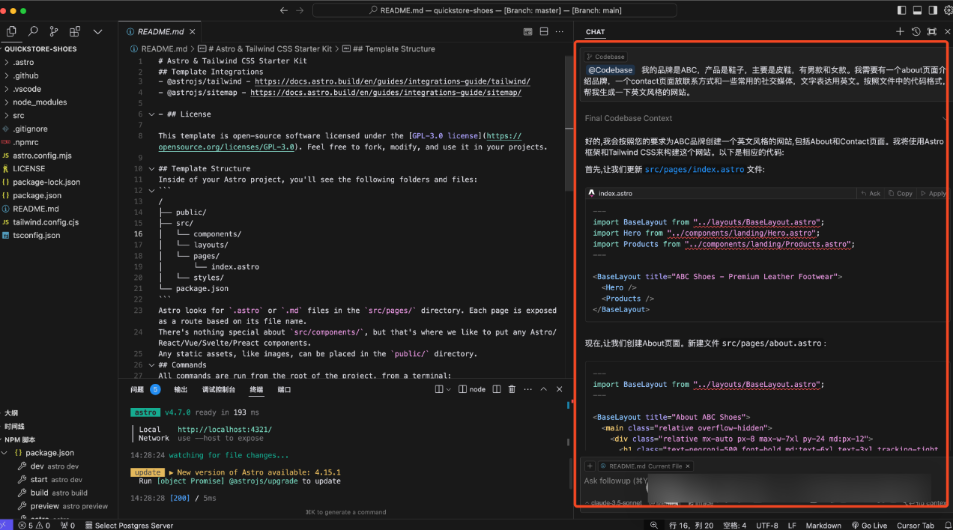Open the Explorer files view icon
Image resolution: width=953 pixels, height=530 pixels.
pyautogui.click(x=12, y=31)
